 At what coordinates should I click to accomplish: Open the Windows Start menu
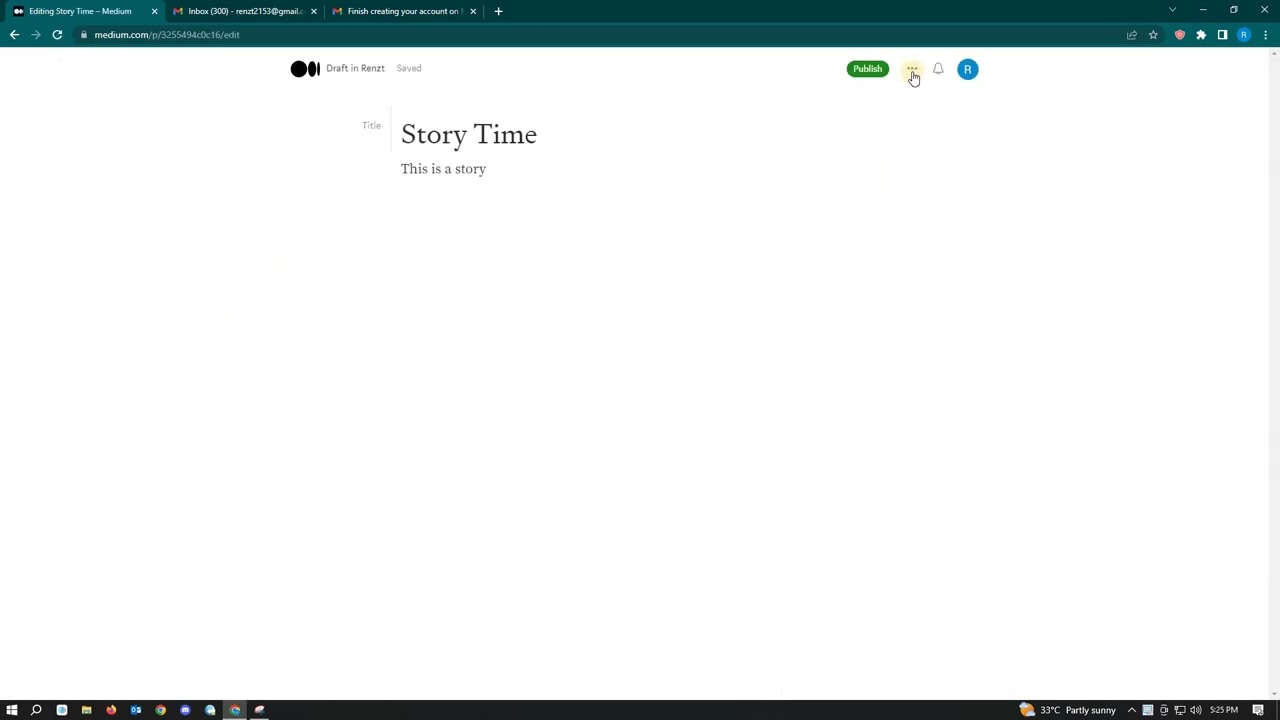[12, 710]
